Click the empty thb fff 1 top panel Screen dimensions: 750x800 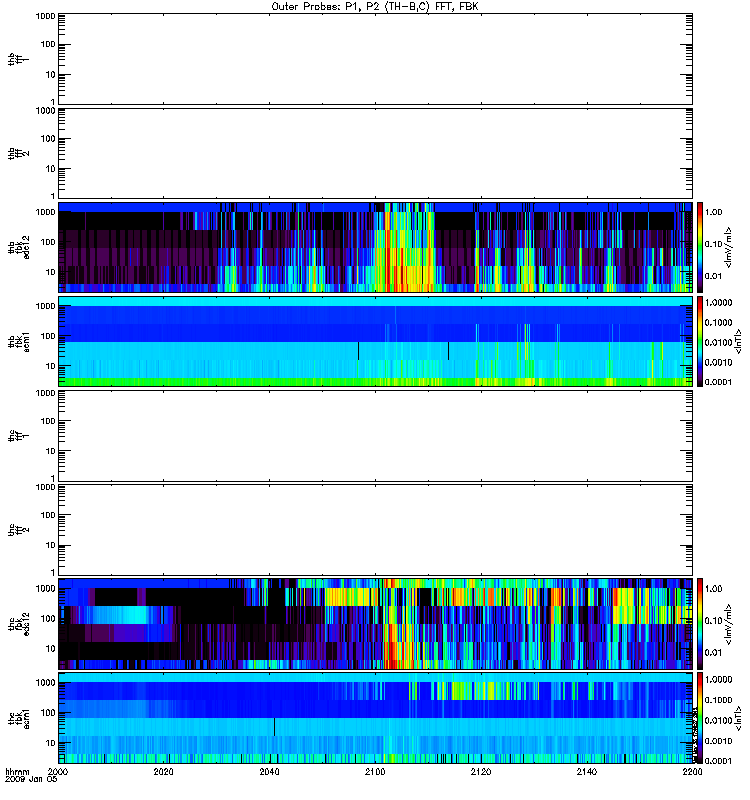point(375,59)
